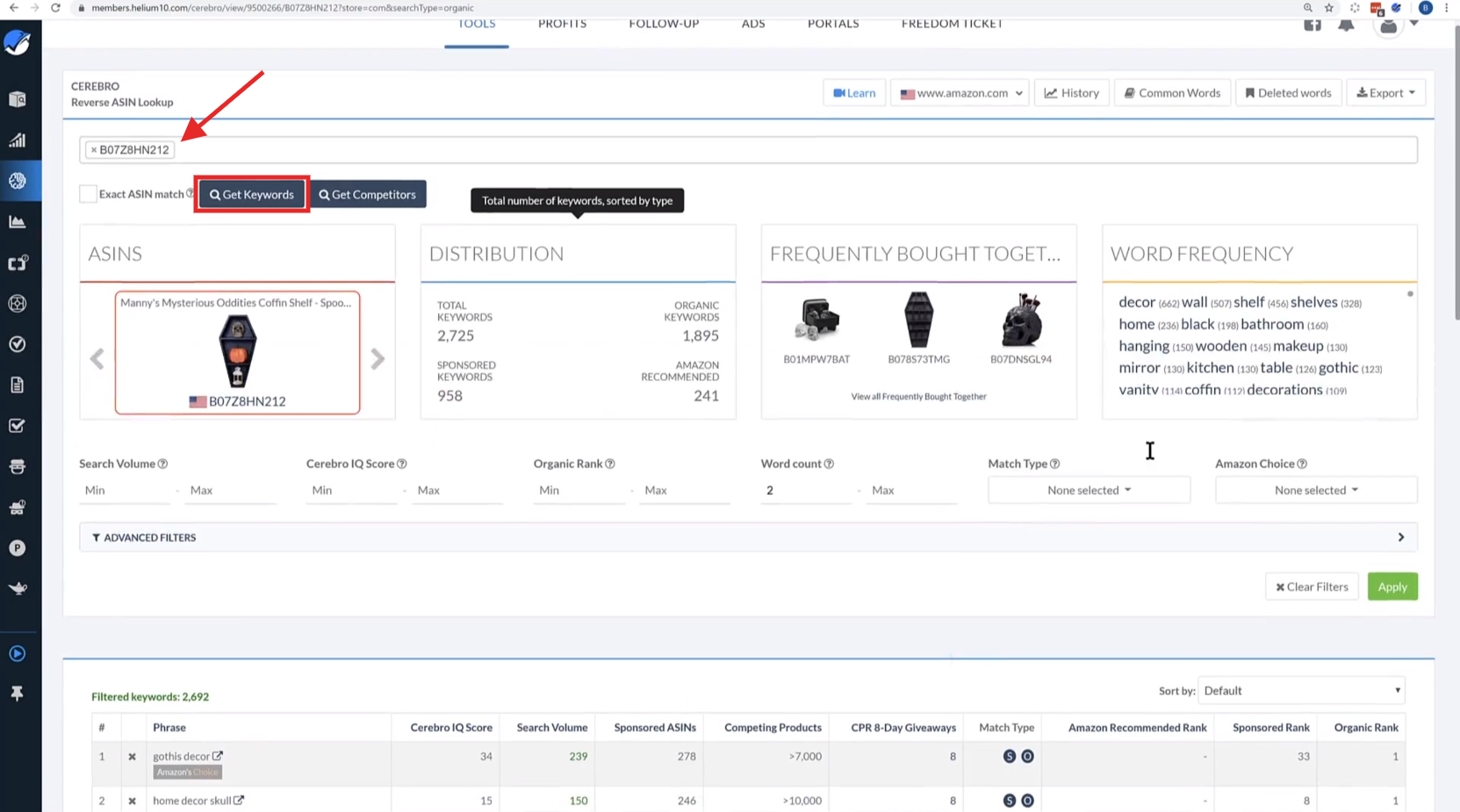
Task: Click the S badge in 'gothis decor' row
Action: 1010,756
